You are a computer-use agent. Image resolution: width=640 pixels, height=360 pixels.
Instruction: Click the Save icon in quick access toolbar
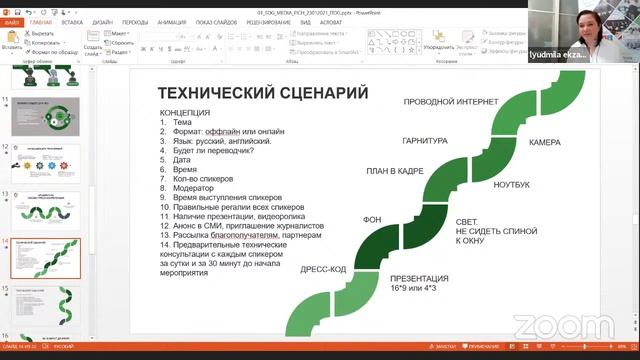coord(18,13)
